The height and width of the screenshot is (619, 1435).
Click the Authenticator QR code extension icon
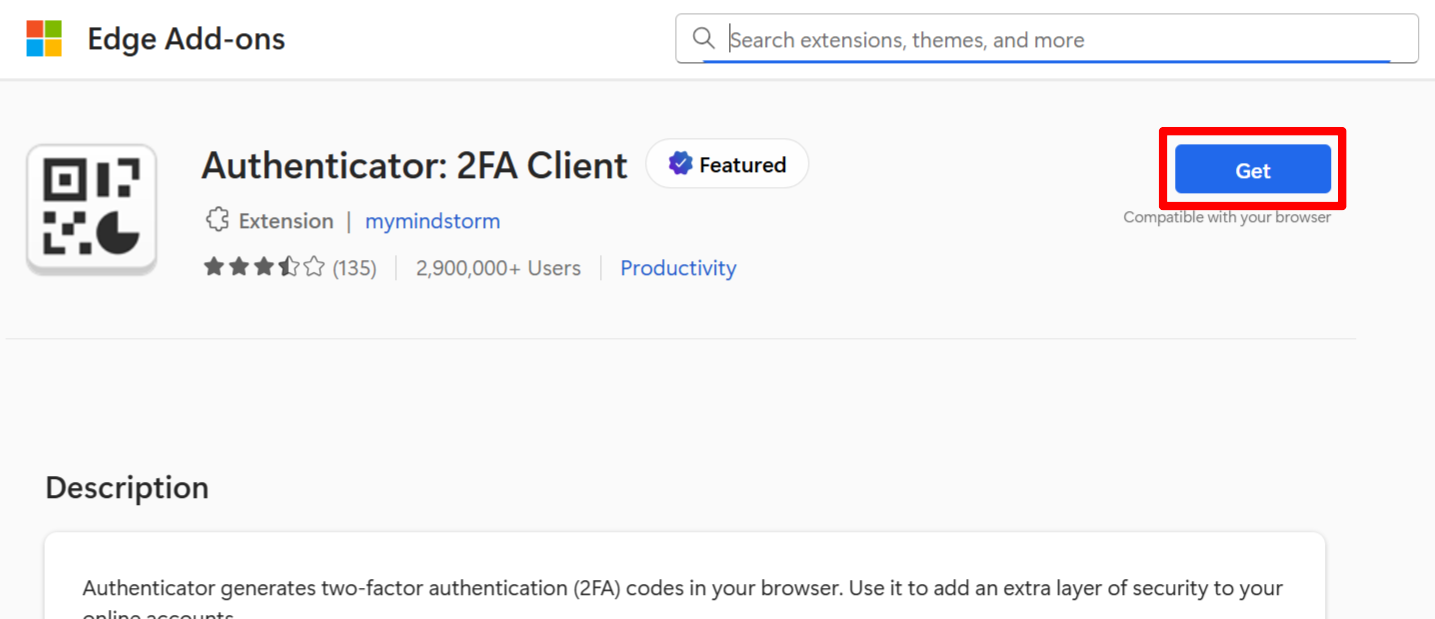click(92, 208)
